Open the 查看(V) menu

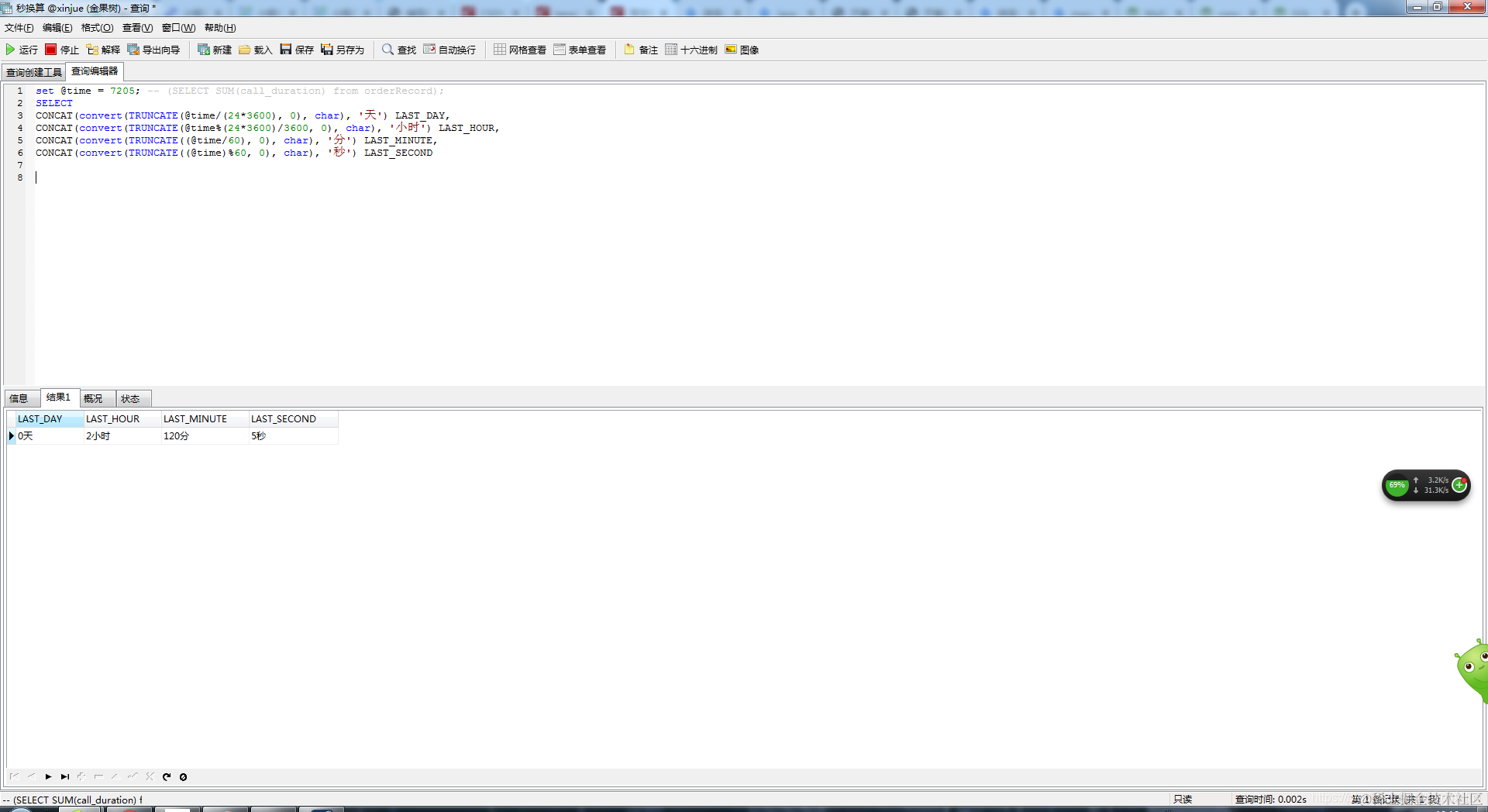[138, 28]
